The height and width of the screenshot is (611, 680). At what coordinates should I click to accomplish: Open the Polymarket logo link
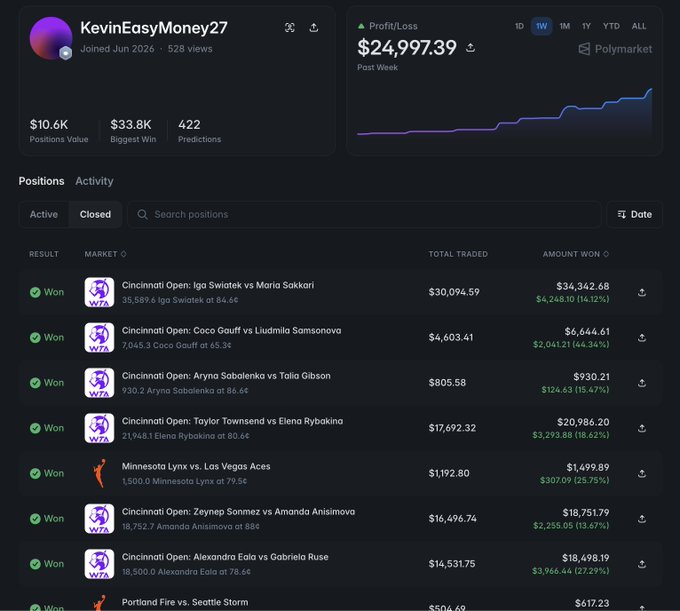[x=615, y=49]
